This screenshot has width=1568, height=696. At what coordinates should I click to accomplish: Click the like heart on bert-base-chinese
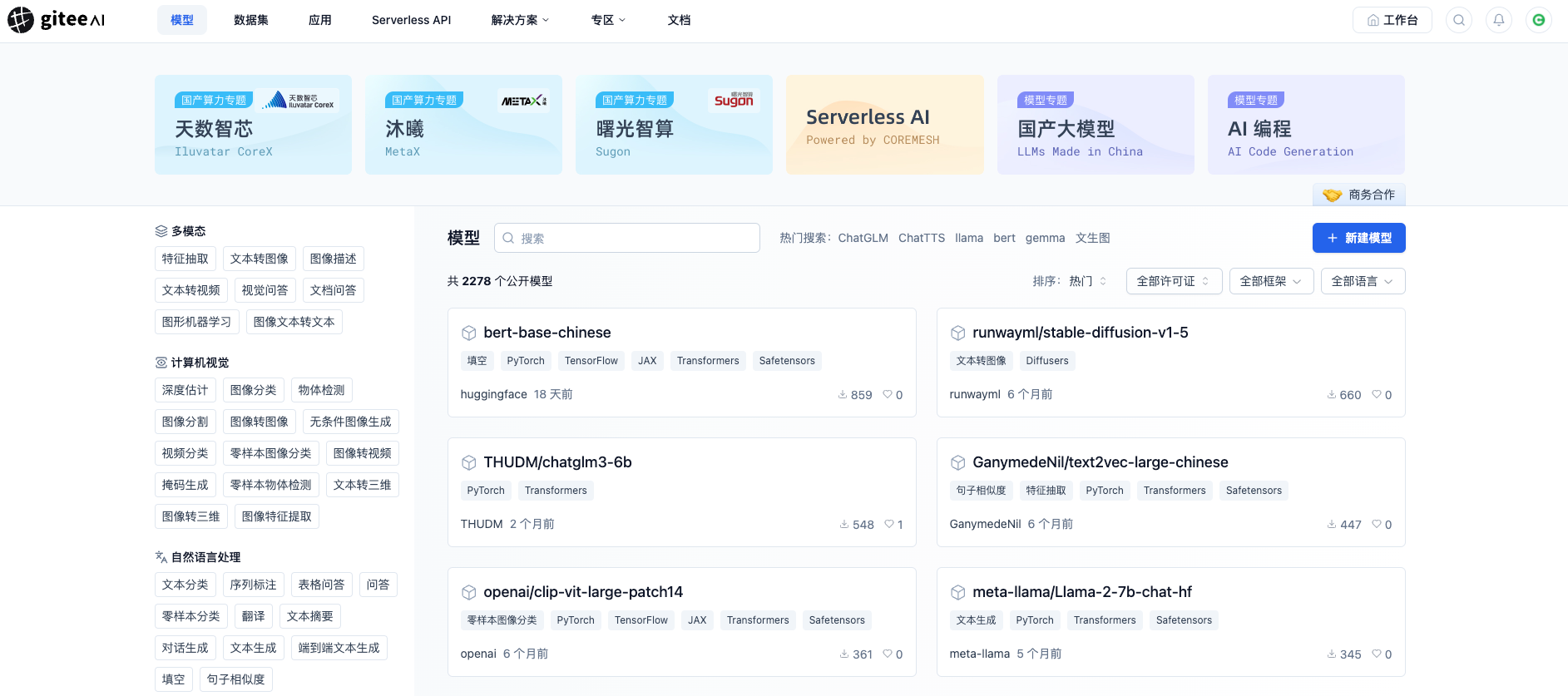pyautogui.click(x=888, y=394)
